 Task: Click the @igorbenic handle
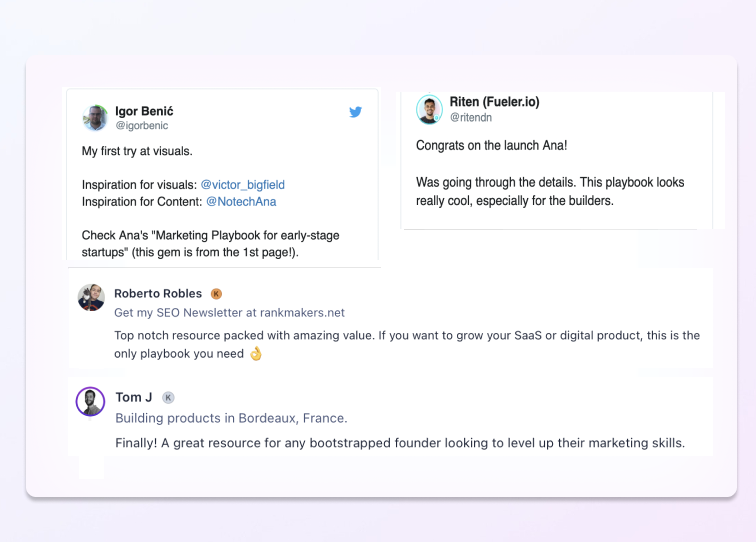[x=142, y=126]
